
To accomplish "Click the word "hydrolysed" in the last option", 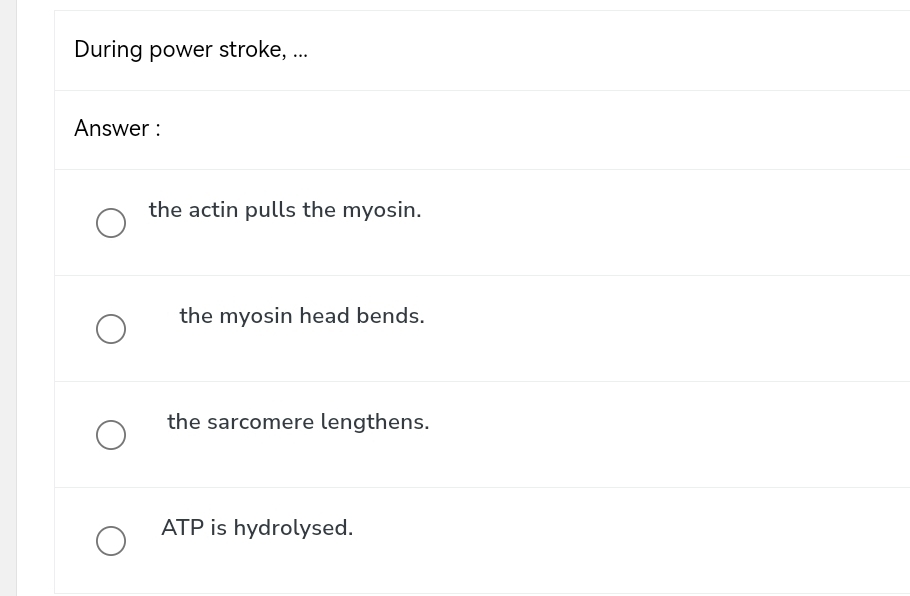I will tap(292, 528).
